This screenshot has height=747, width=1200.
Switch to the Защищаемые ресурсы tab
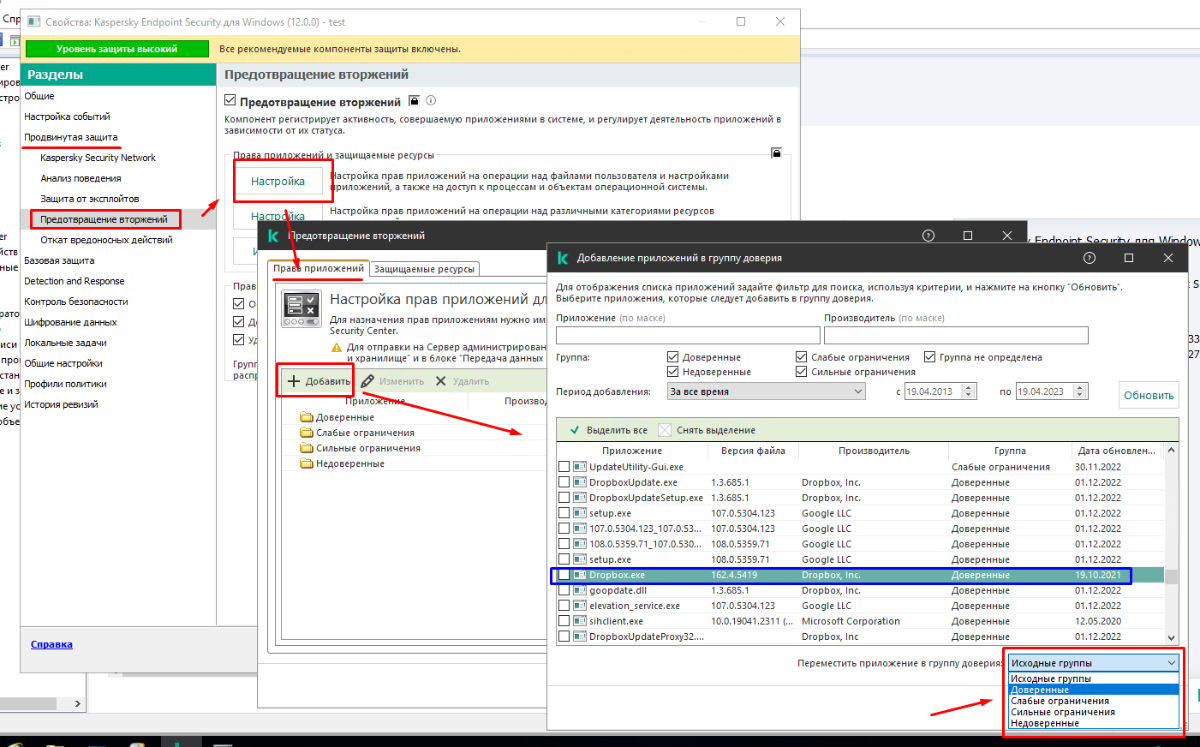click(425, 269)
